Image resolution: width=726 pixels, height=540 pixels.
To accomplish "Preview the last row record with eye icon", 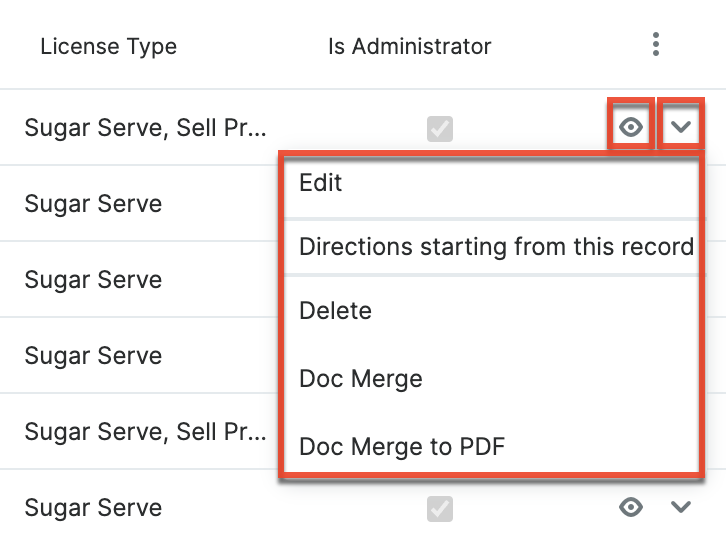I will pyautogui.click(x=631, y=507).
